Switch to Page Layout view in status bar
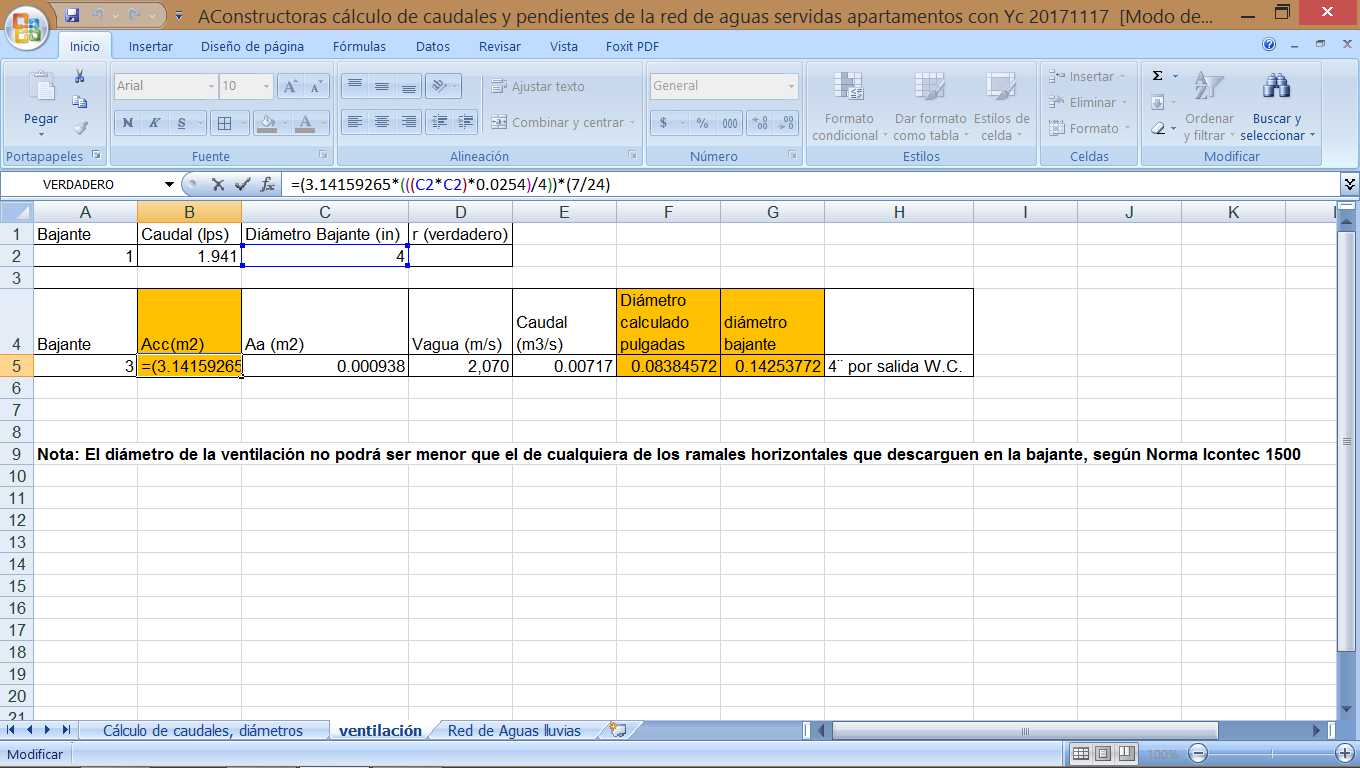 coord(1103,754)
